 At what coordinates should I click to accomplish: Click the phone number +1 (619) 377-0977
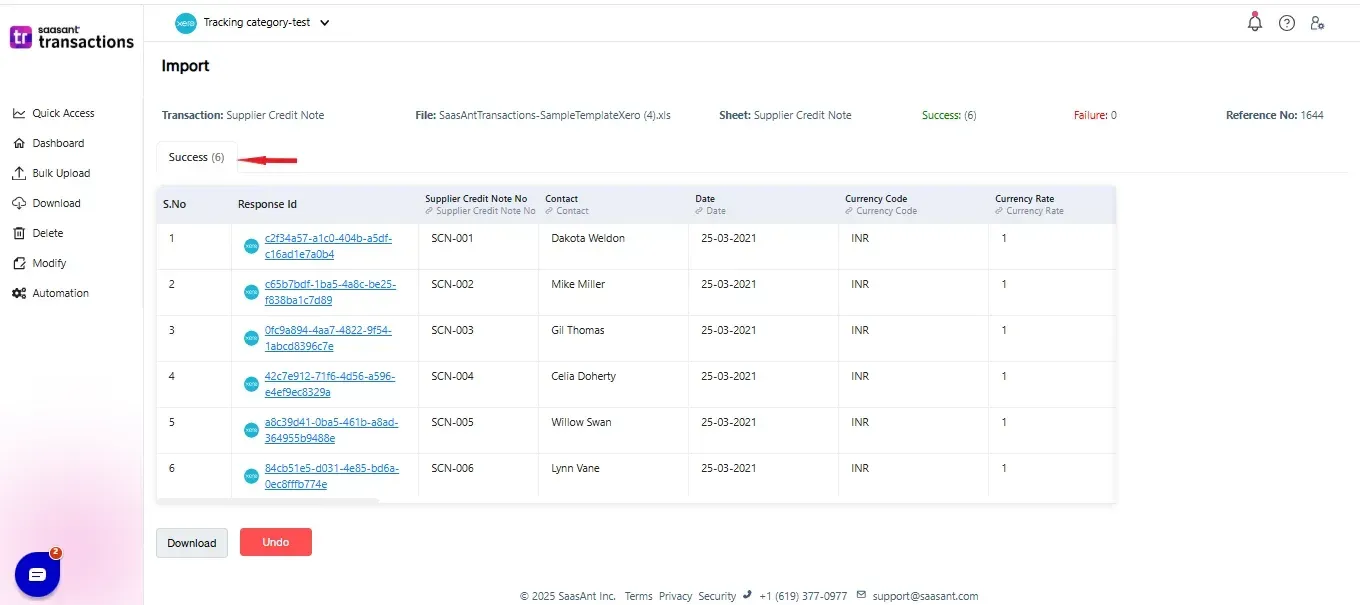(803, 596)
